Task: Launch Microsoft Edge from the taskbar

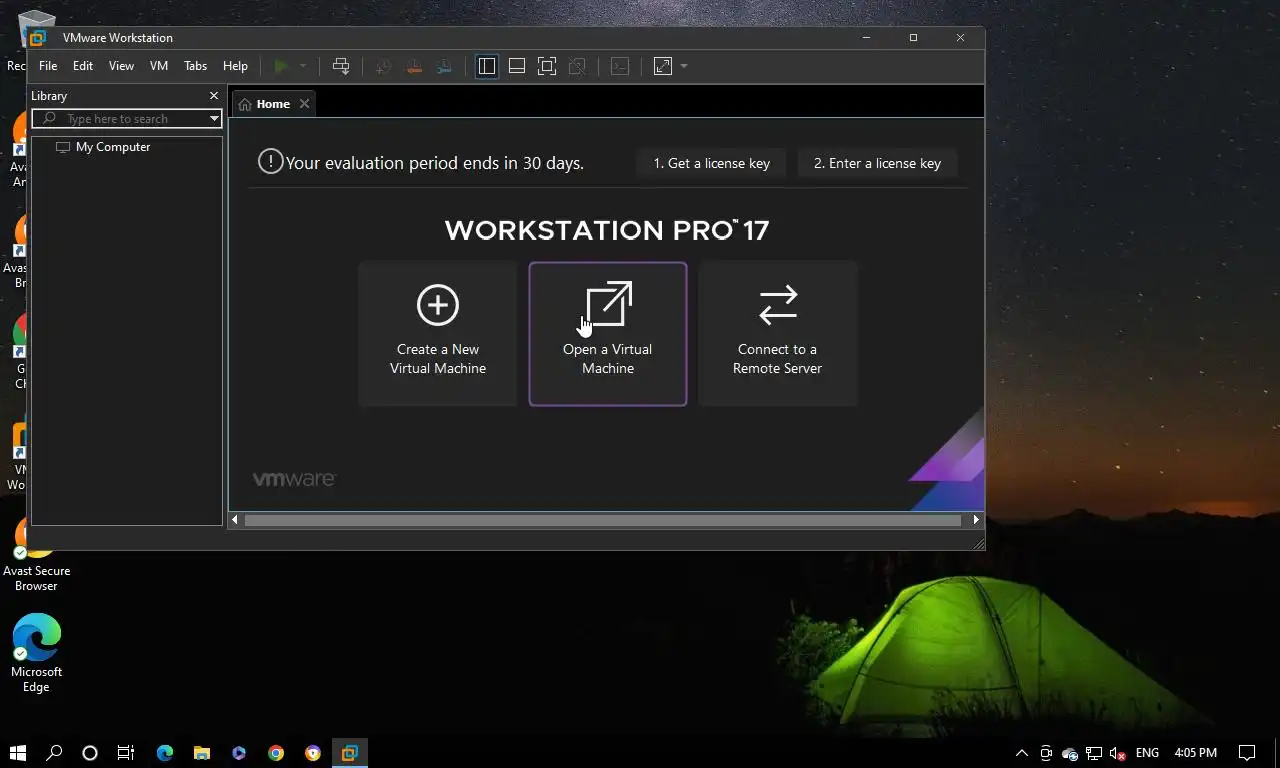Action: [x=165, y=753]
